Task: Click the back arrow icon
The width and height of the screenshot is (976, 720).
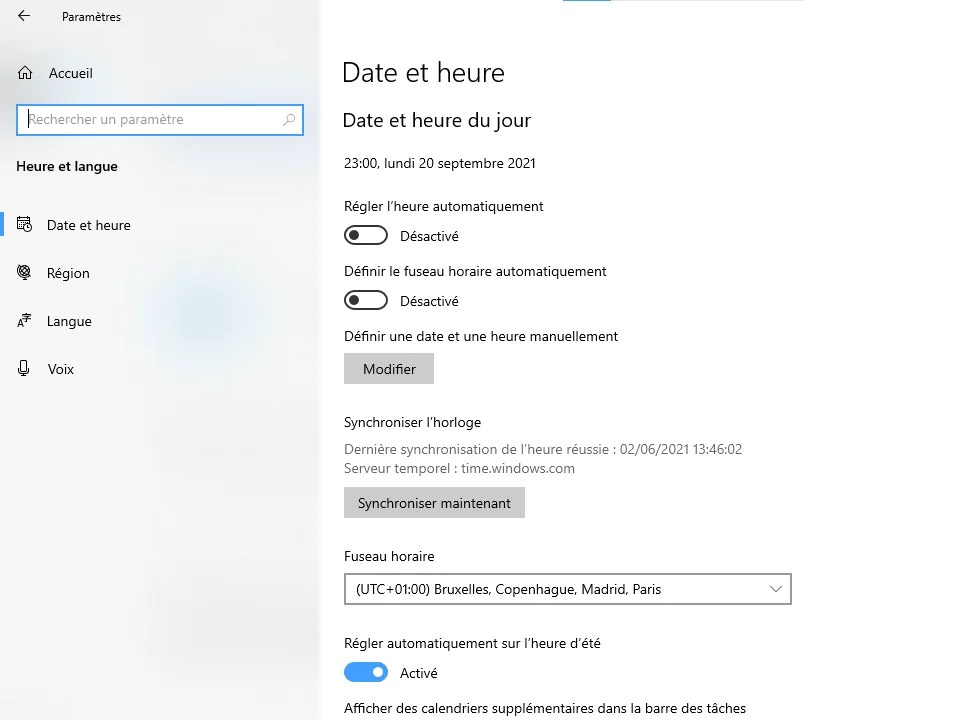Action: 23,16
